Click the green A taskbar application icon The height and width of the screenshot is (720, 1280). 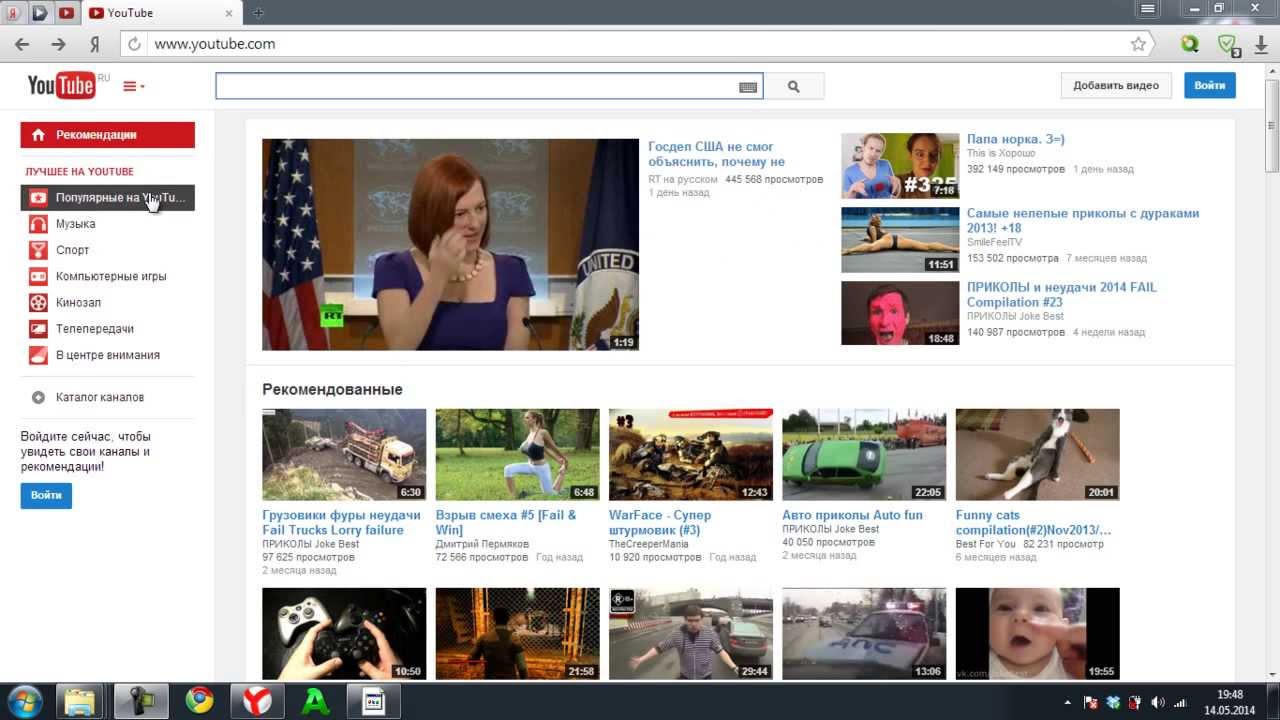pos(316,701)
